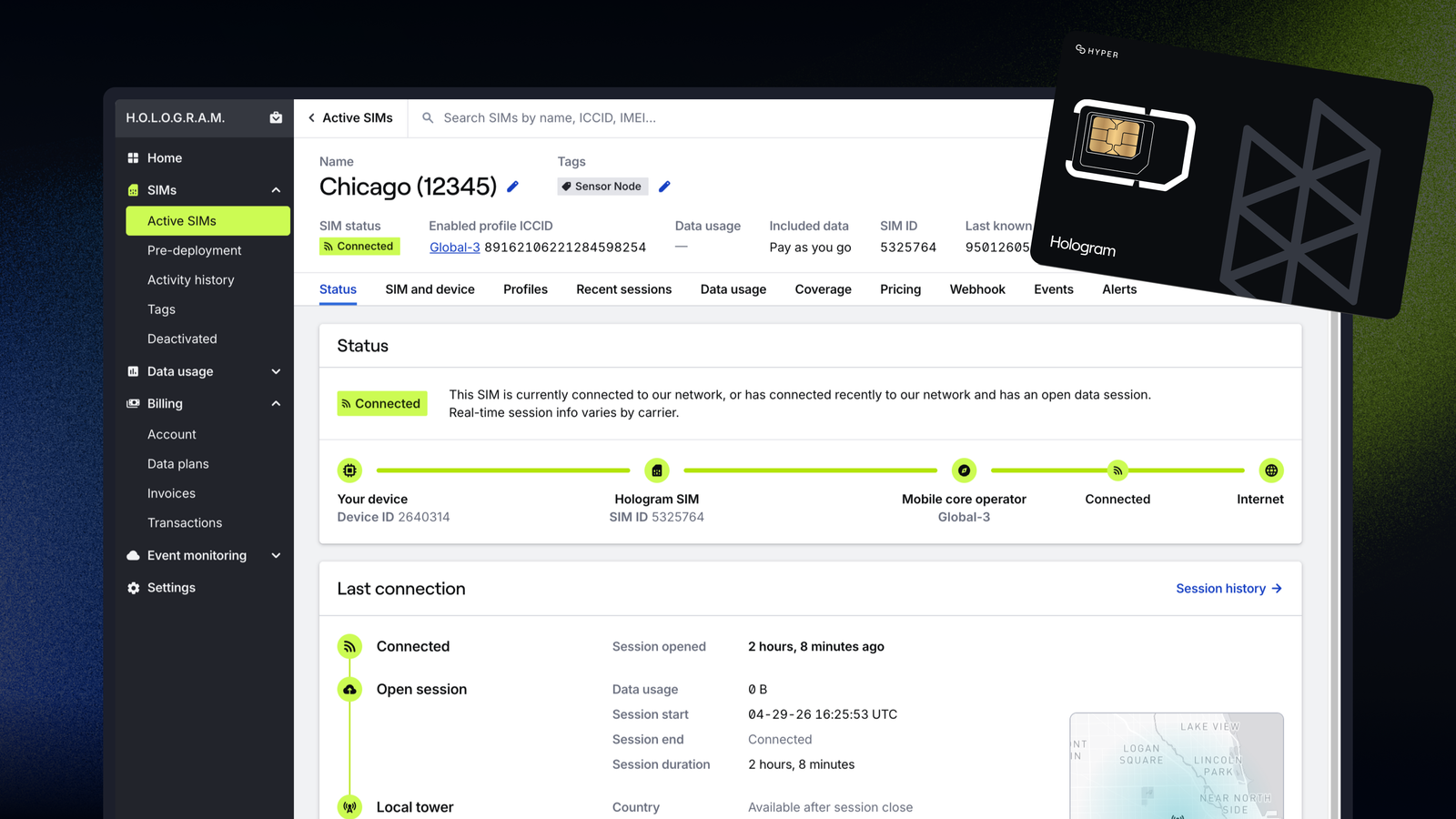Click the Chicago (12345) SIM name
The width and height of the screenshot is (1456, 819).
(x=408, y=187)
